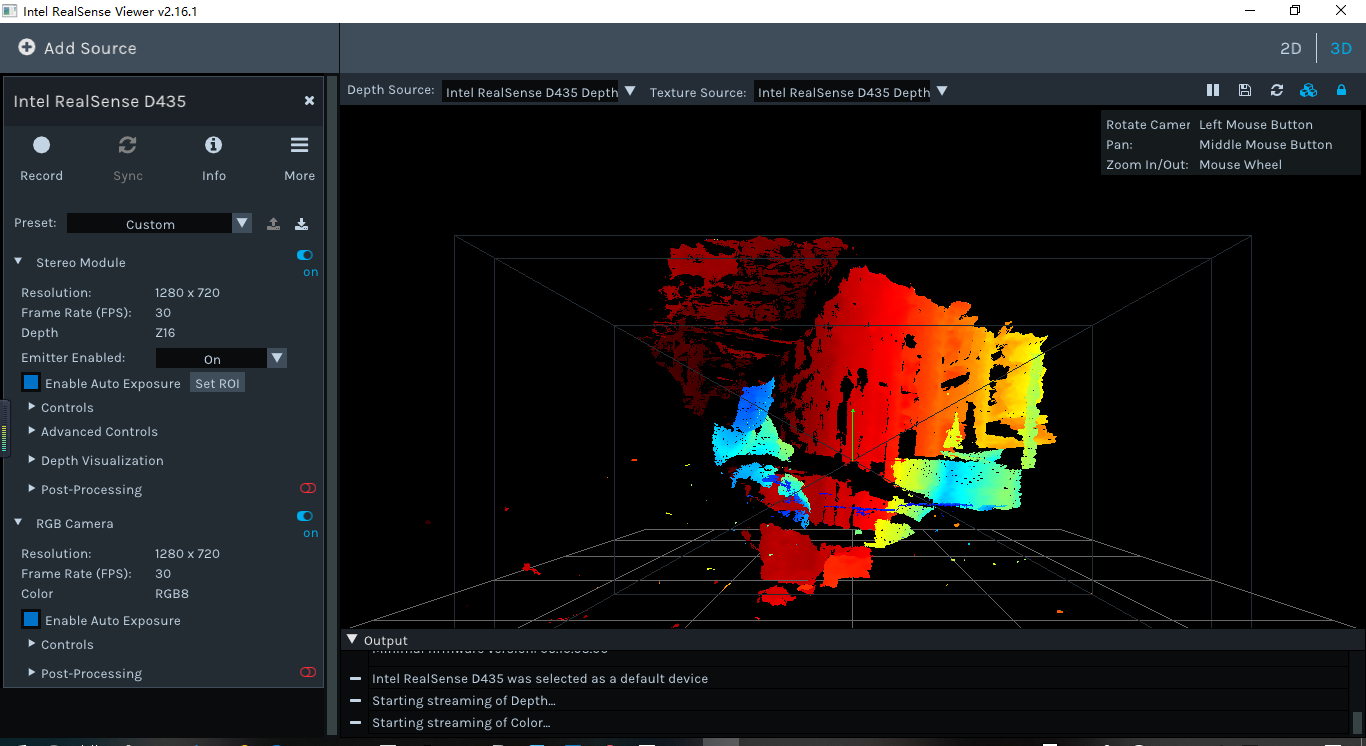Click the minus icon beside Starting streaming of Depth
This screenshot has height=746, width=1366.
coord(355,700)
